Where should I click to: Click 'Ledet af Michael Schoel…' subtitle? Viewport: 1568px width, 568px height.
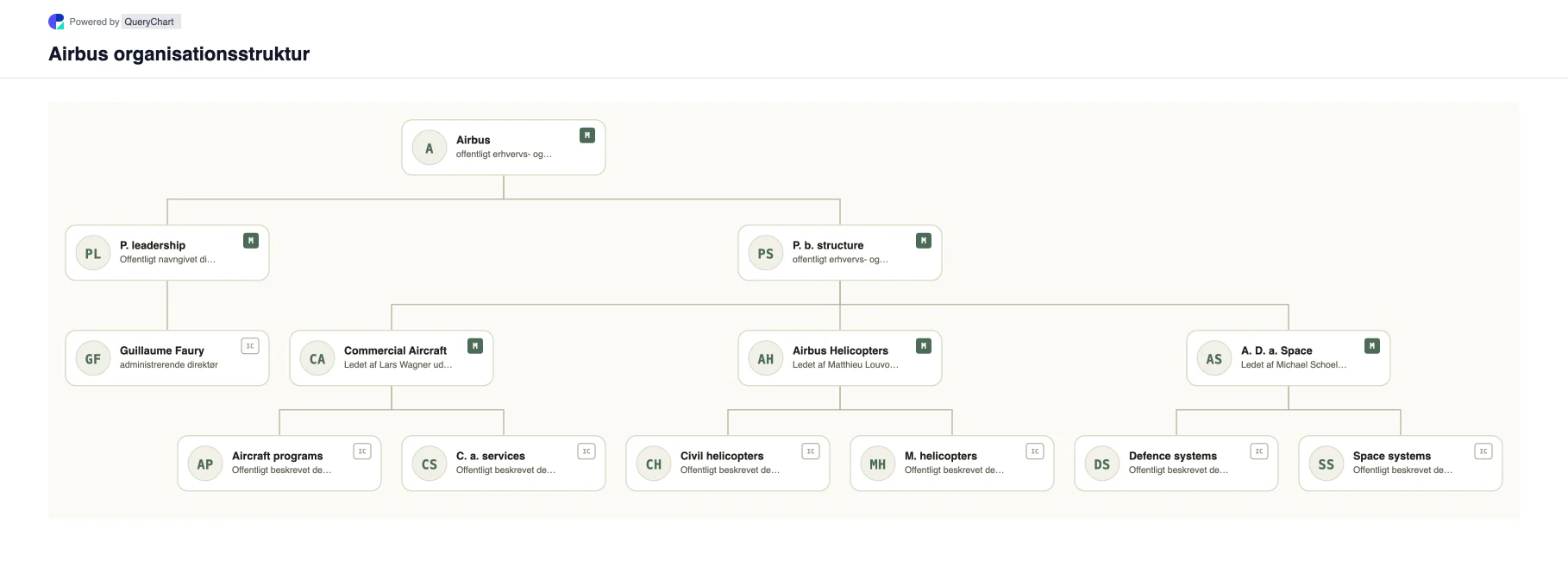[1294, 365]
